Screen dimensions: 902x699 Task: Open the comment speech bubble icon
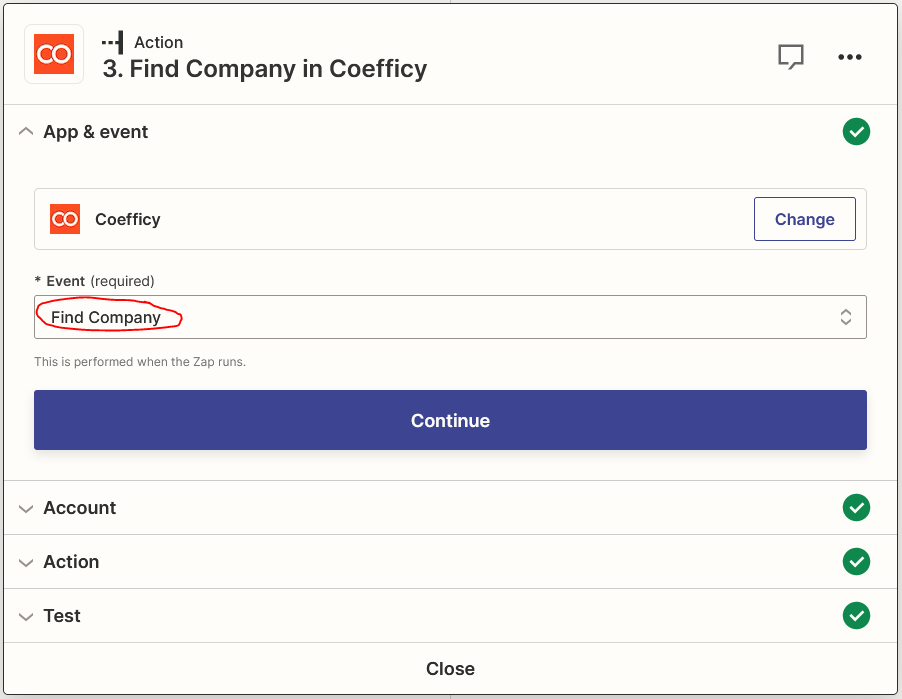[x=791, y=57]
